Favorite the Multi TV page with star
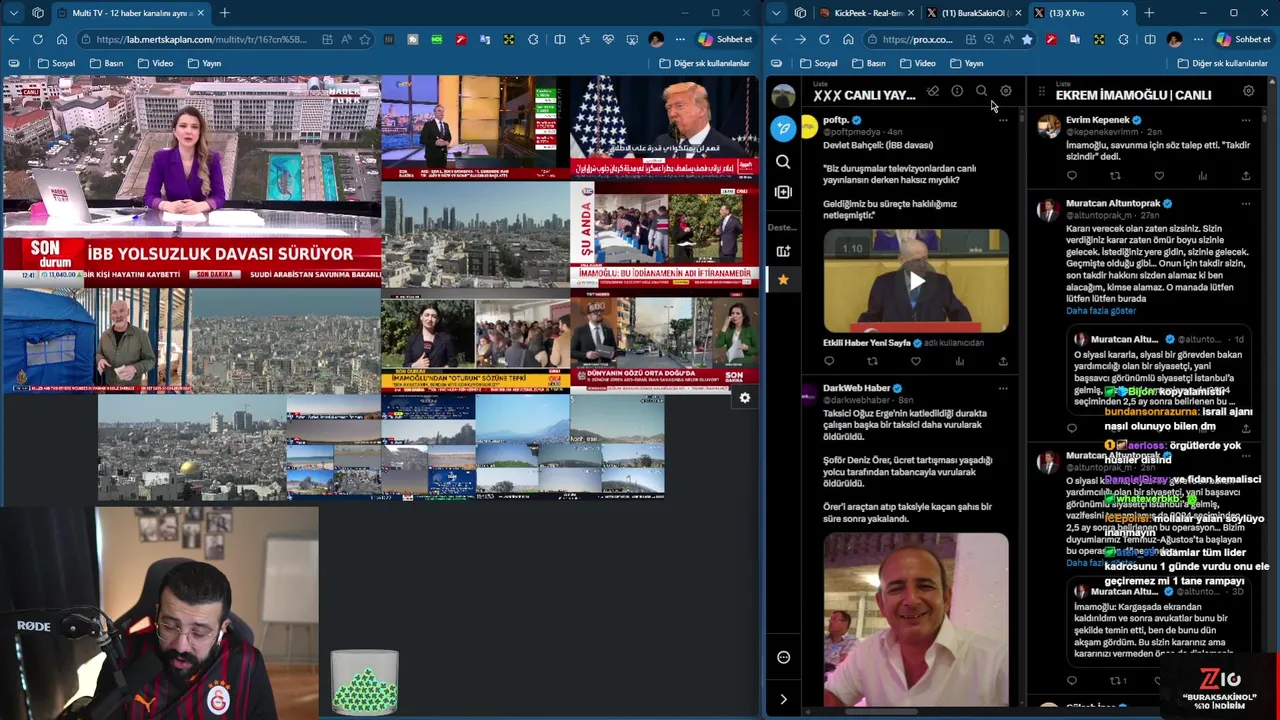 pyautogui.click(x=364, y=39)
